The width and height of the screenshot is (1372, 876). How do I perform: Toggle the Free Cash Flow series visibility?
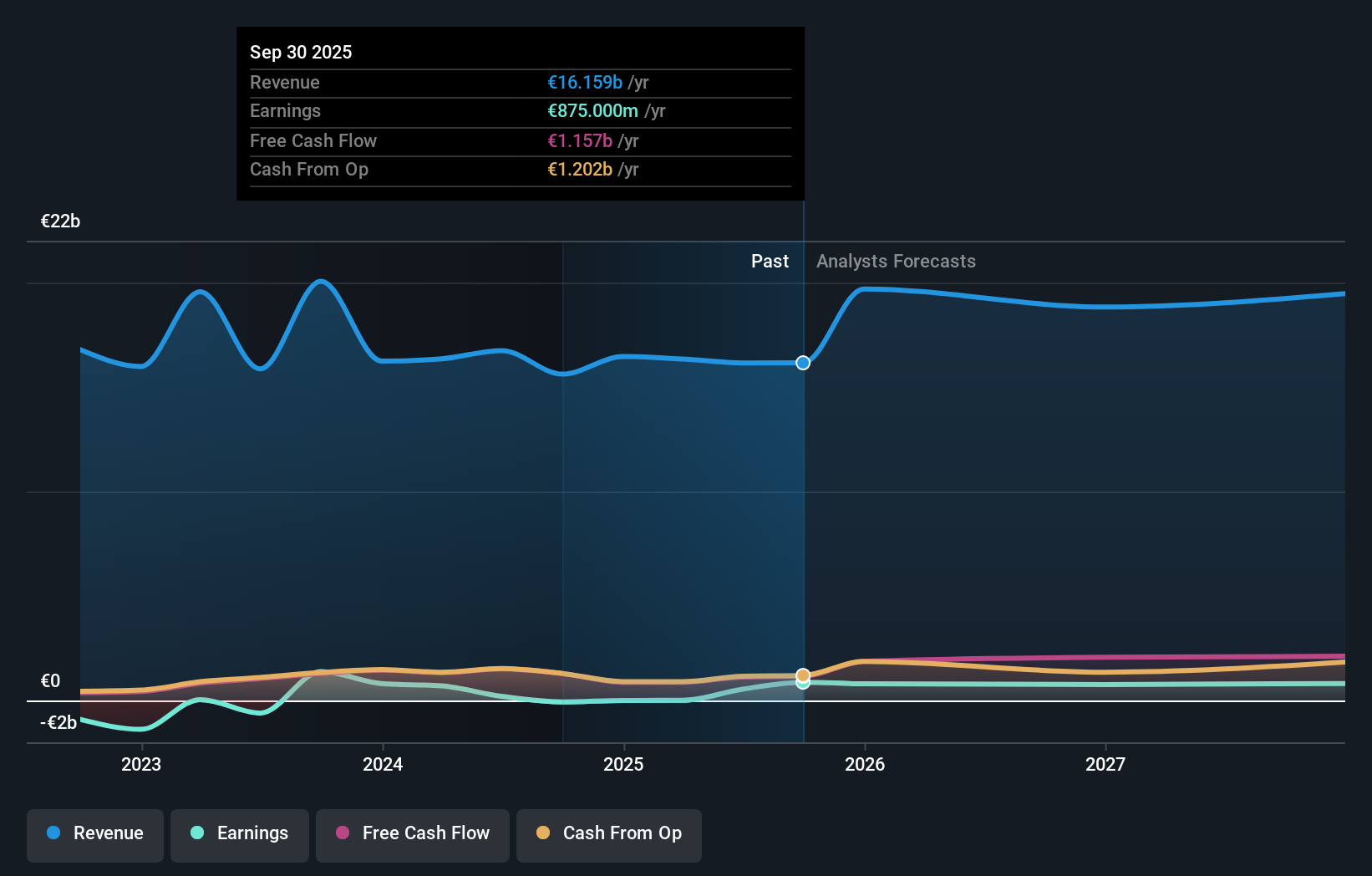pyautogui.click(x=413, y=833)
